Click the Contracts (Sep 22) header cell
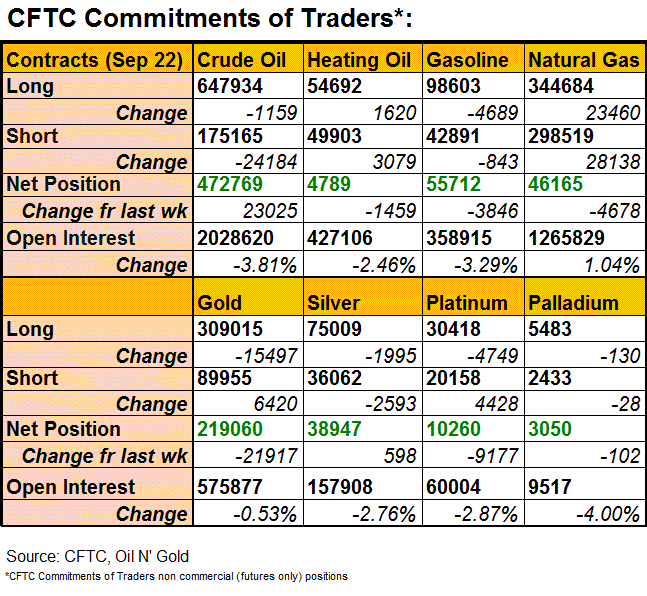Image resolution: width=647 pixels, height=596 pixels. [x=95, y=60]
